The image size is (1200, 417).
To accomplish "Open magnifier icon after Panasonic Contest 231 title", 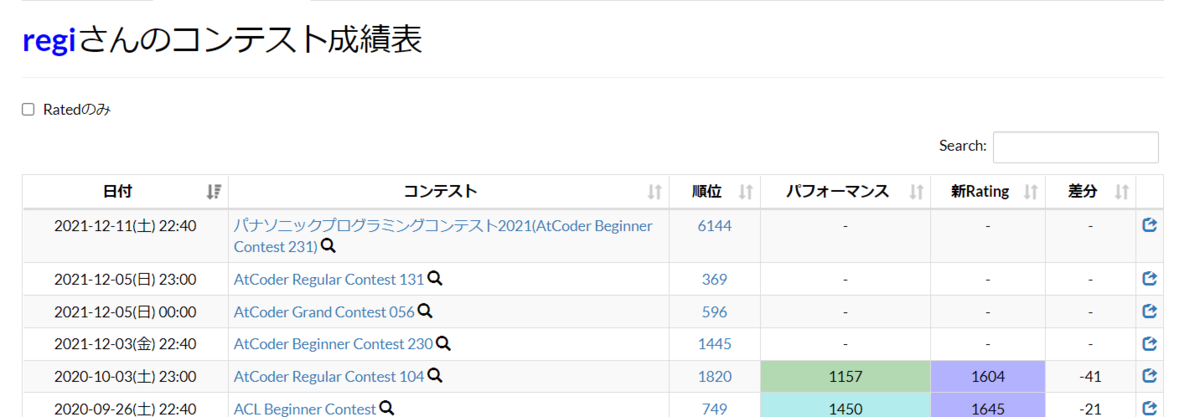I will 328,246.
